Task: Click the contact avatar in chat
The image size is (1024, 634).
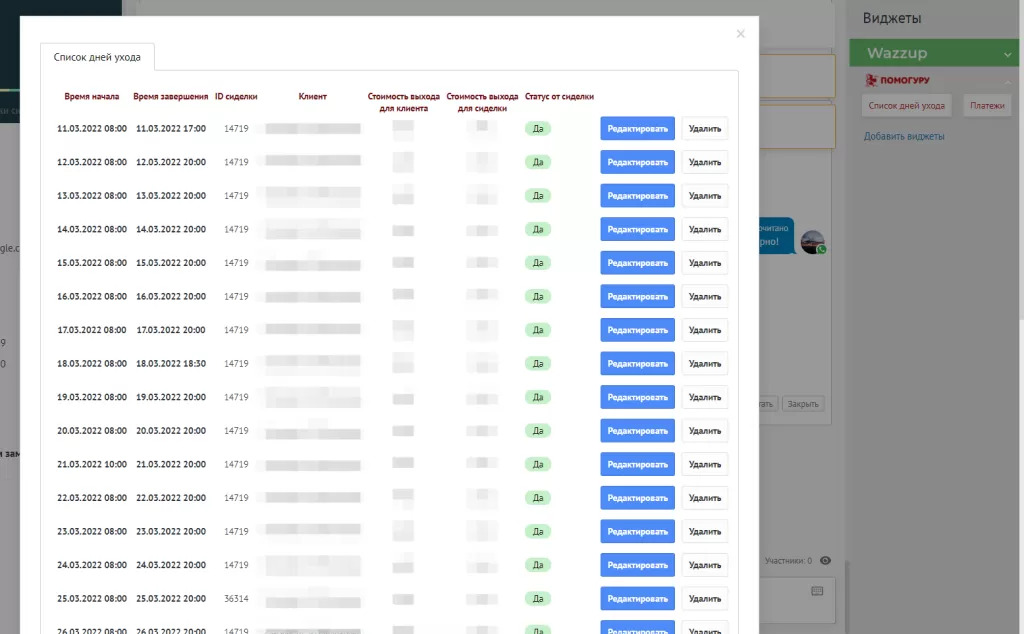Action: coord(813,242)
